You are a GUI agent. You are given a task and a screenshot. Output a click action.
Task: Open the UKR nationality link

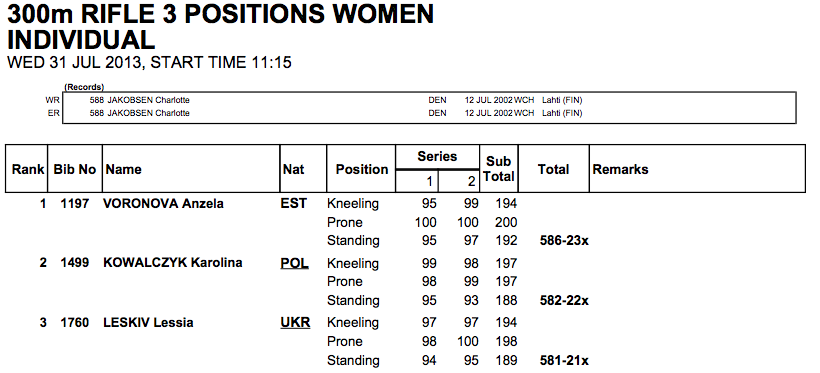[295, 323]
